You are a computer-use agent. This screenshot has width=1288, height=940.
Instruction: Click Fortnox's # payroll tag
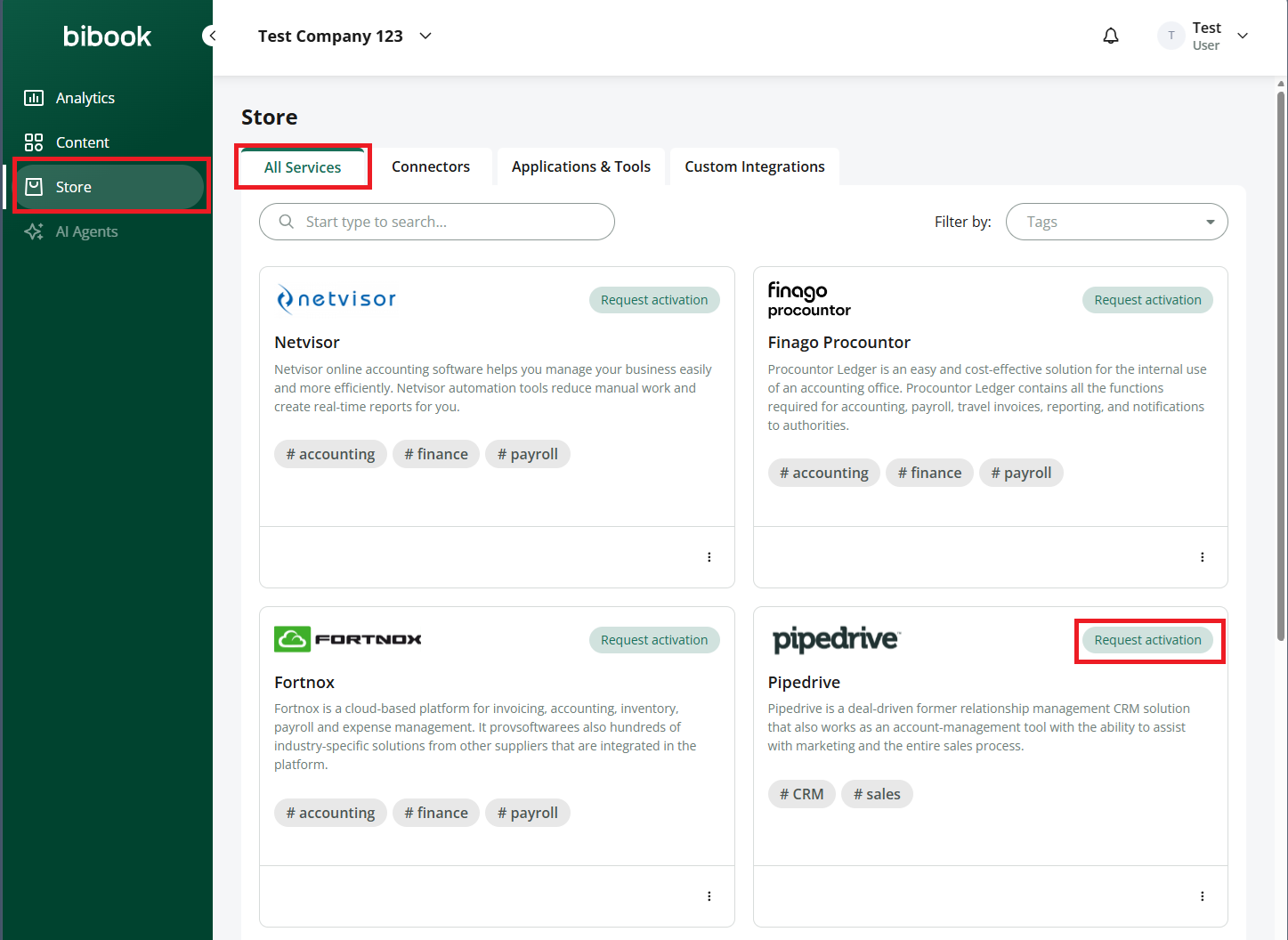[x=528, y=813]
